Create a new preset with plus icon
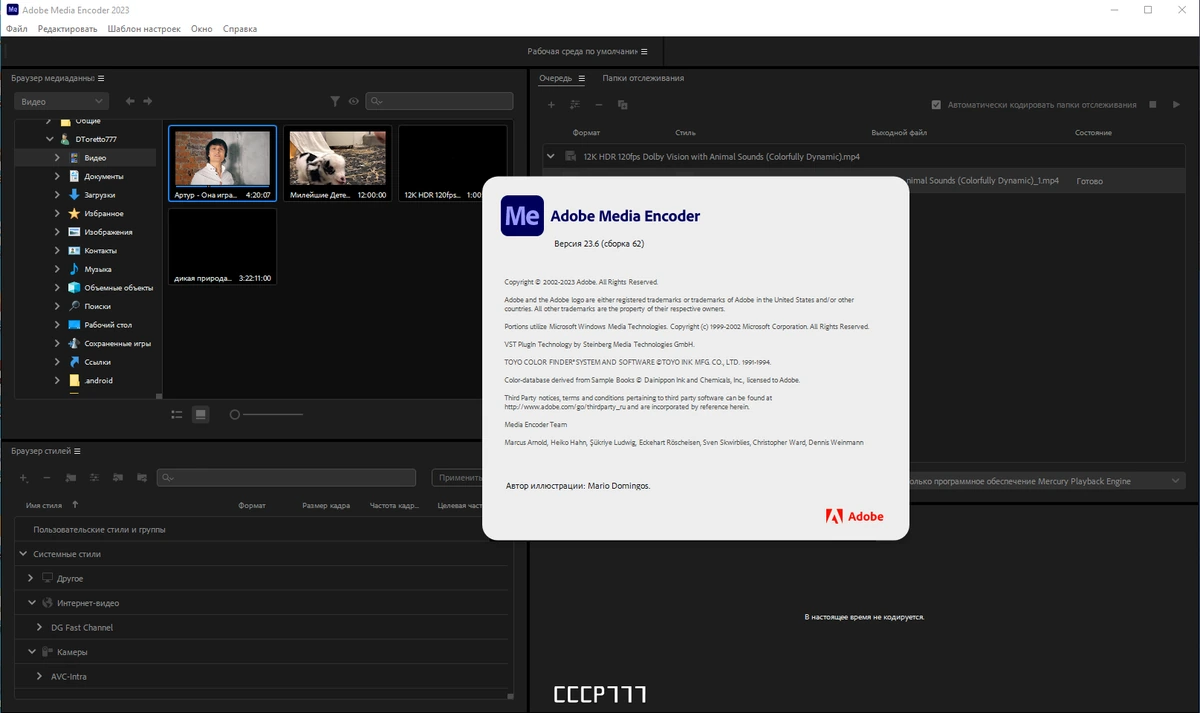Image resolution: width=1200 pixels, height=713 pixels. (x=23, y=478)
